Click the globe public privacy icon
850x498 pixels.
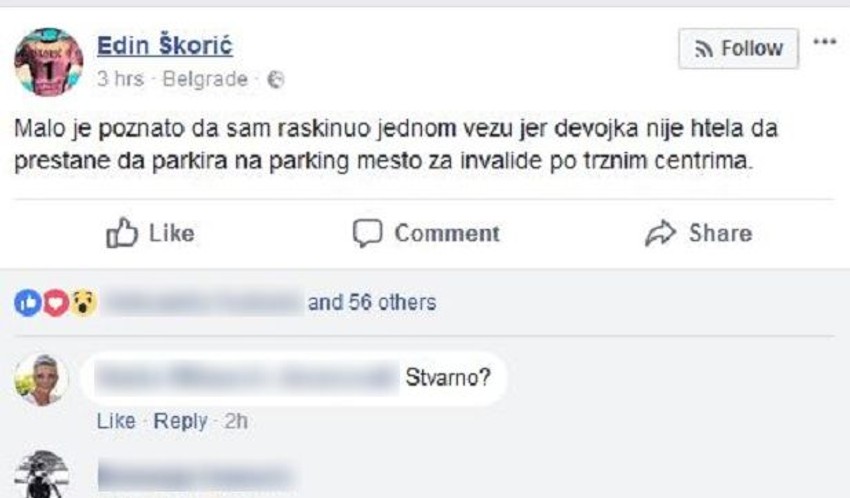tap(276, 80)
